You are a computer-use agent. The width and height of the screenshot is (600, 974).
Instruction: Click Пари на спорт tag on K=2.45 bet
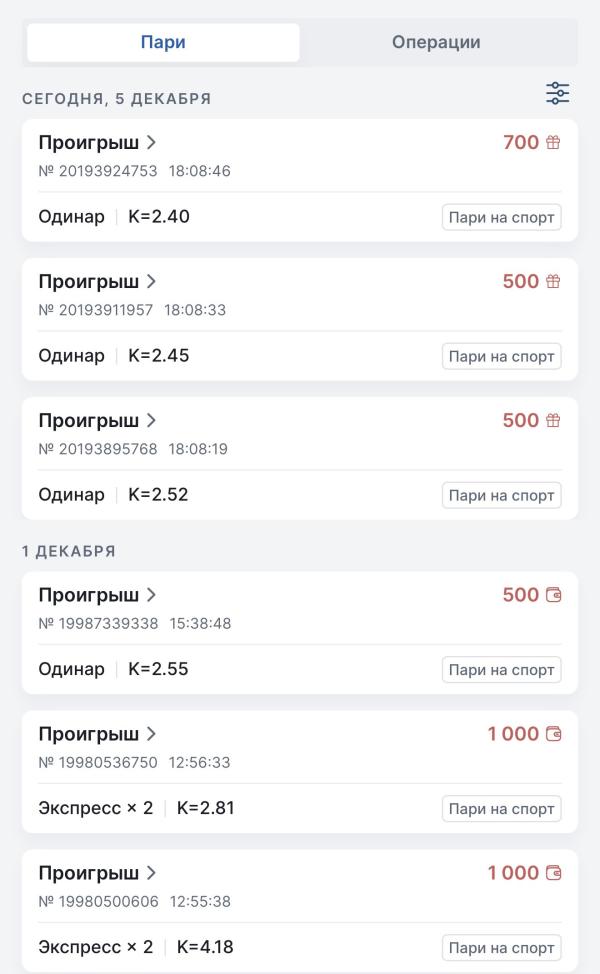coord(501,356)
